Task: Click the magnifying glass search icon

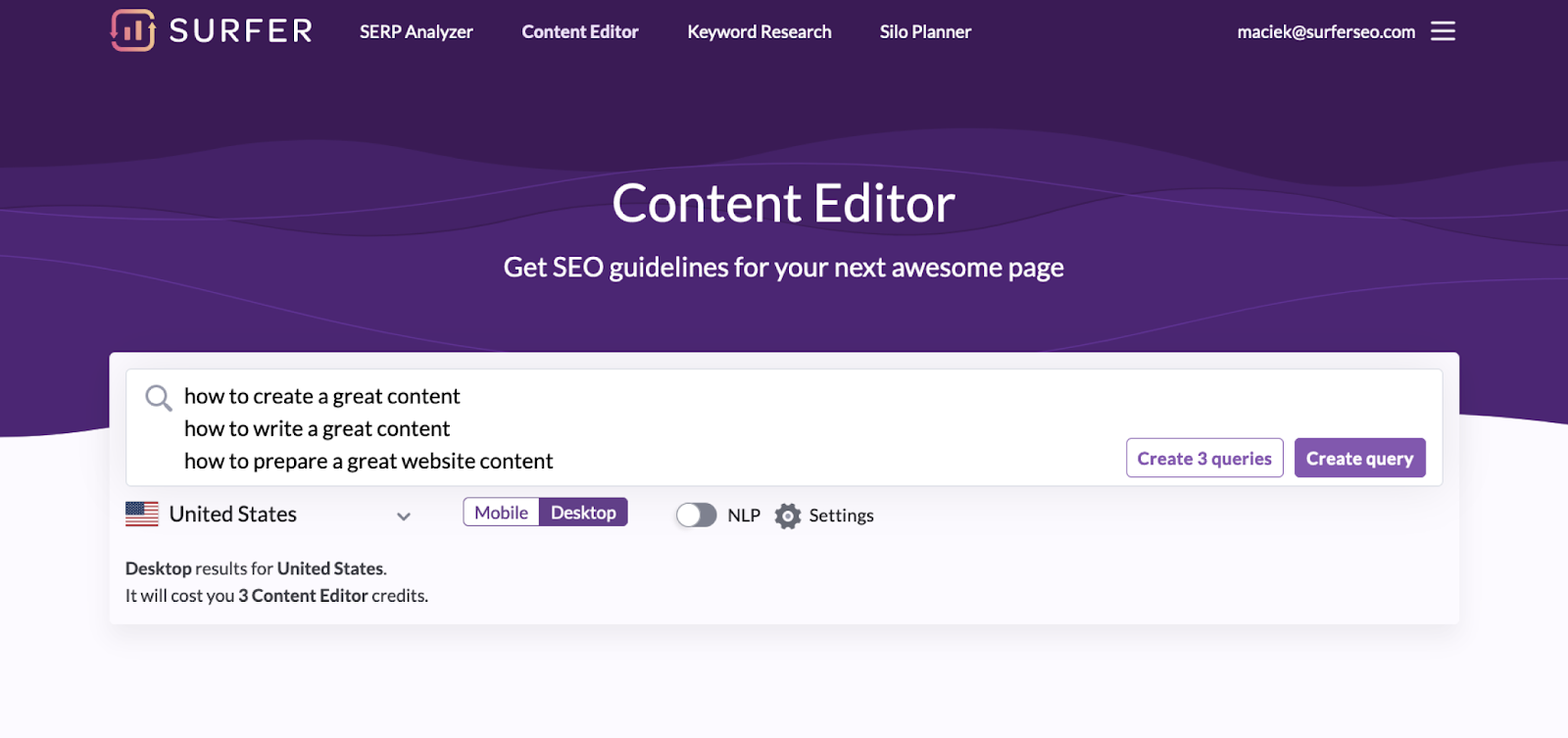Action: coord(159,398)
